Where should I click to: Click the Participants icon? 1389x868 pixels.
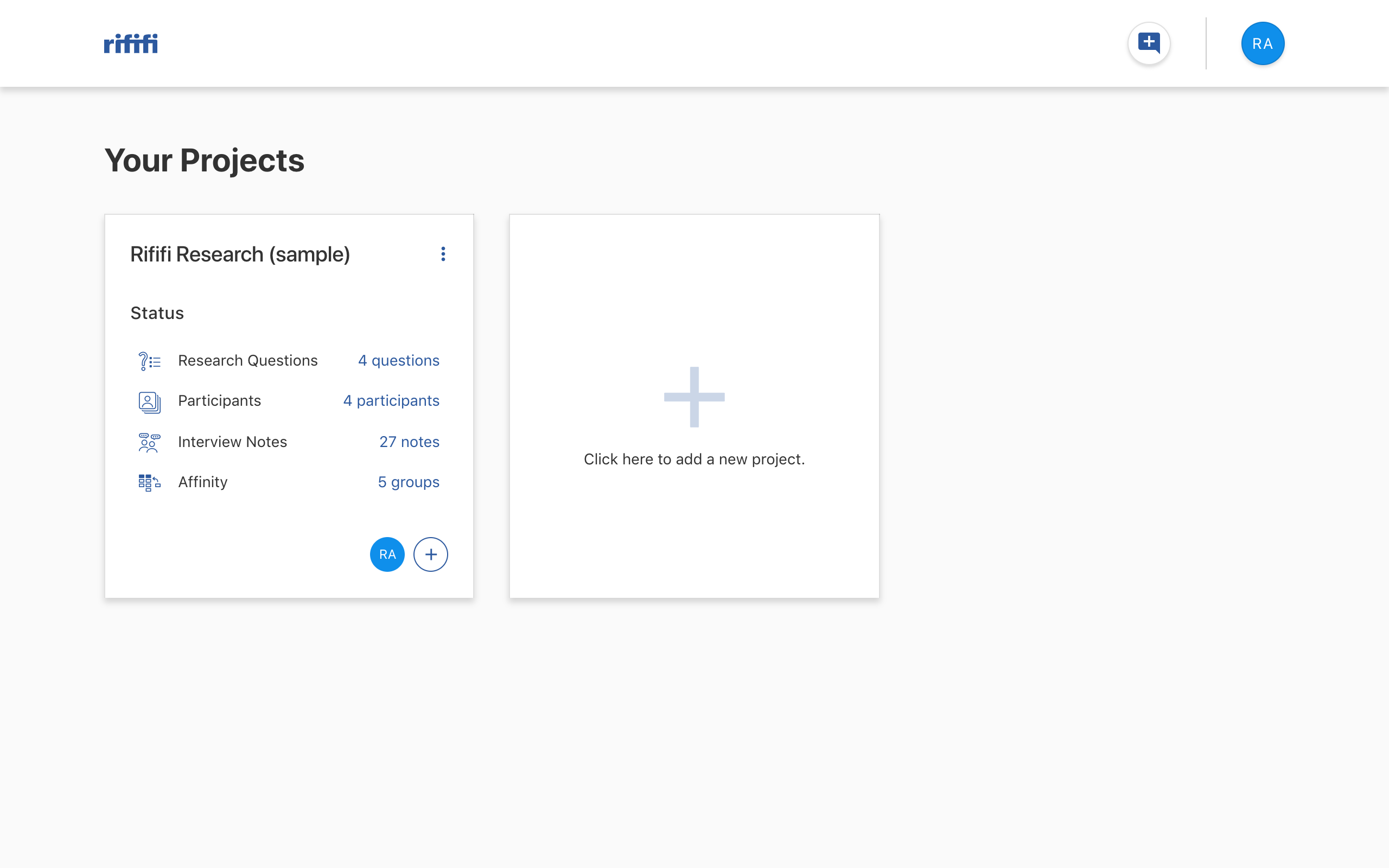149,402
